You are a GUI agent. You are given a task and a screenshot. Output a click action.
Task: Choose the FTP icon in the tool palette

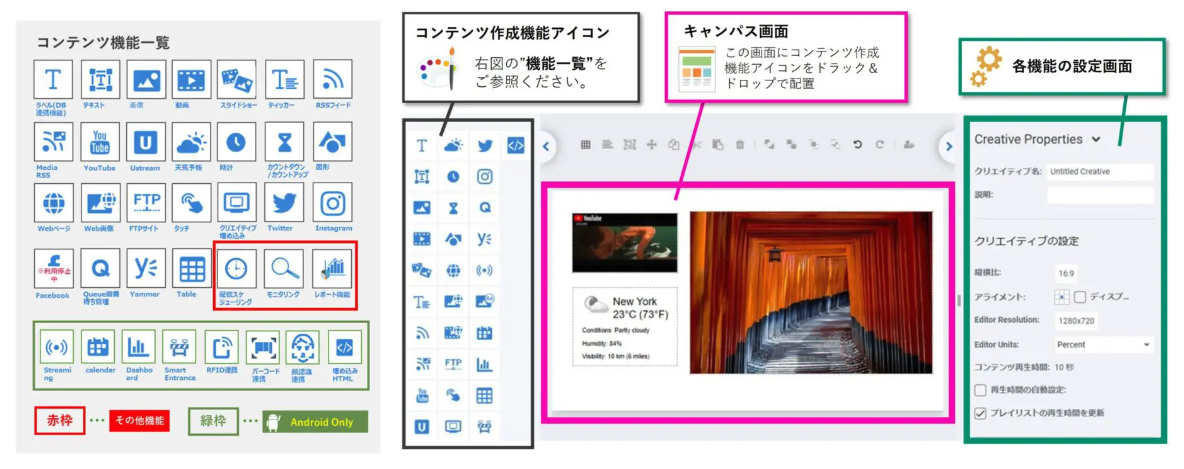pos(453,363)
